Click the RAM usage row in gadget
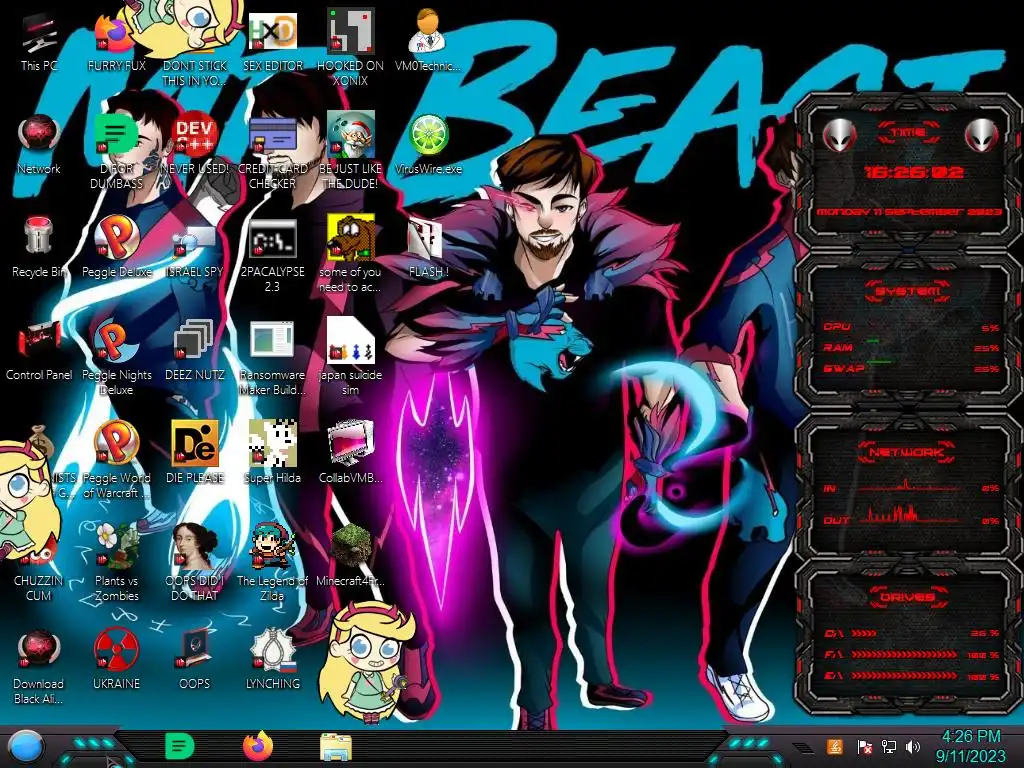This screenshot has width=1024, height=768. (912, 347)
